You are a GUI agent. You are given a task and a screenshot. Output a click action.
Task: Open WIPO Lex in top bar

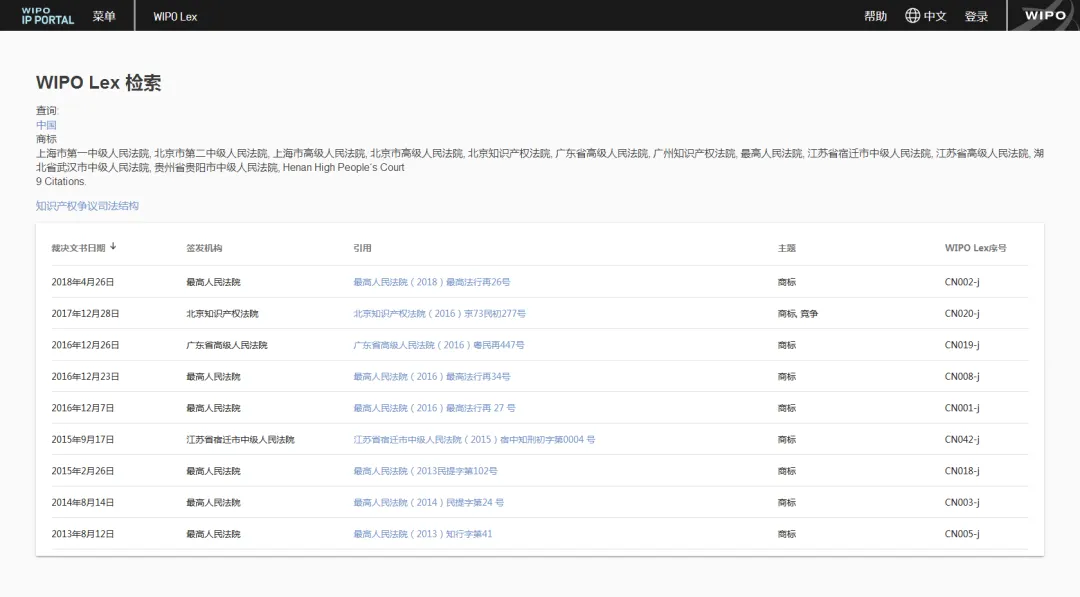coord(175,17)
